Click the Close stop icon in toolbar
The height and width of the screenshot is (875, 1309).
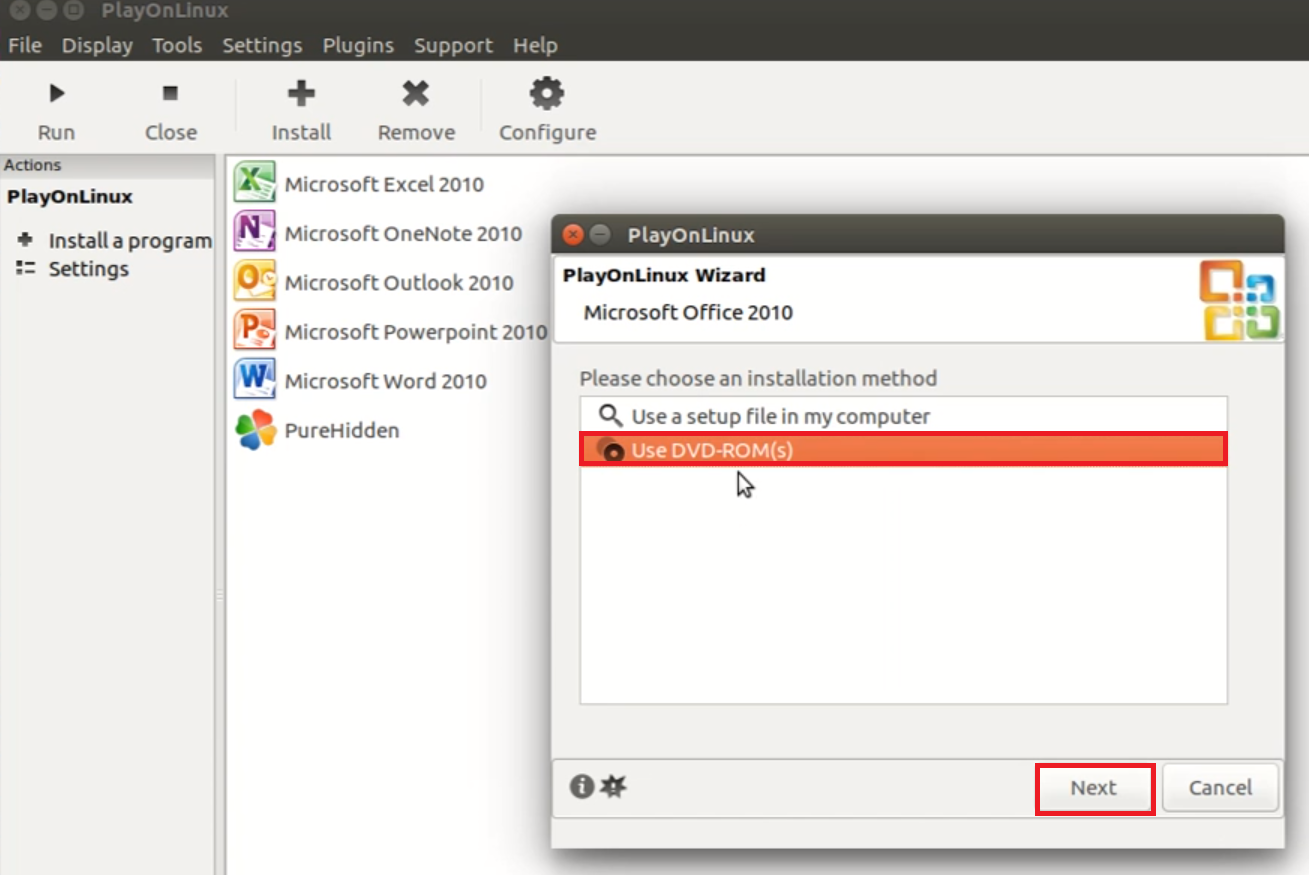(170, 93)
